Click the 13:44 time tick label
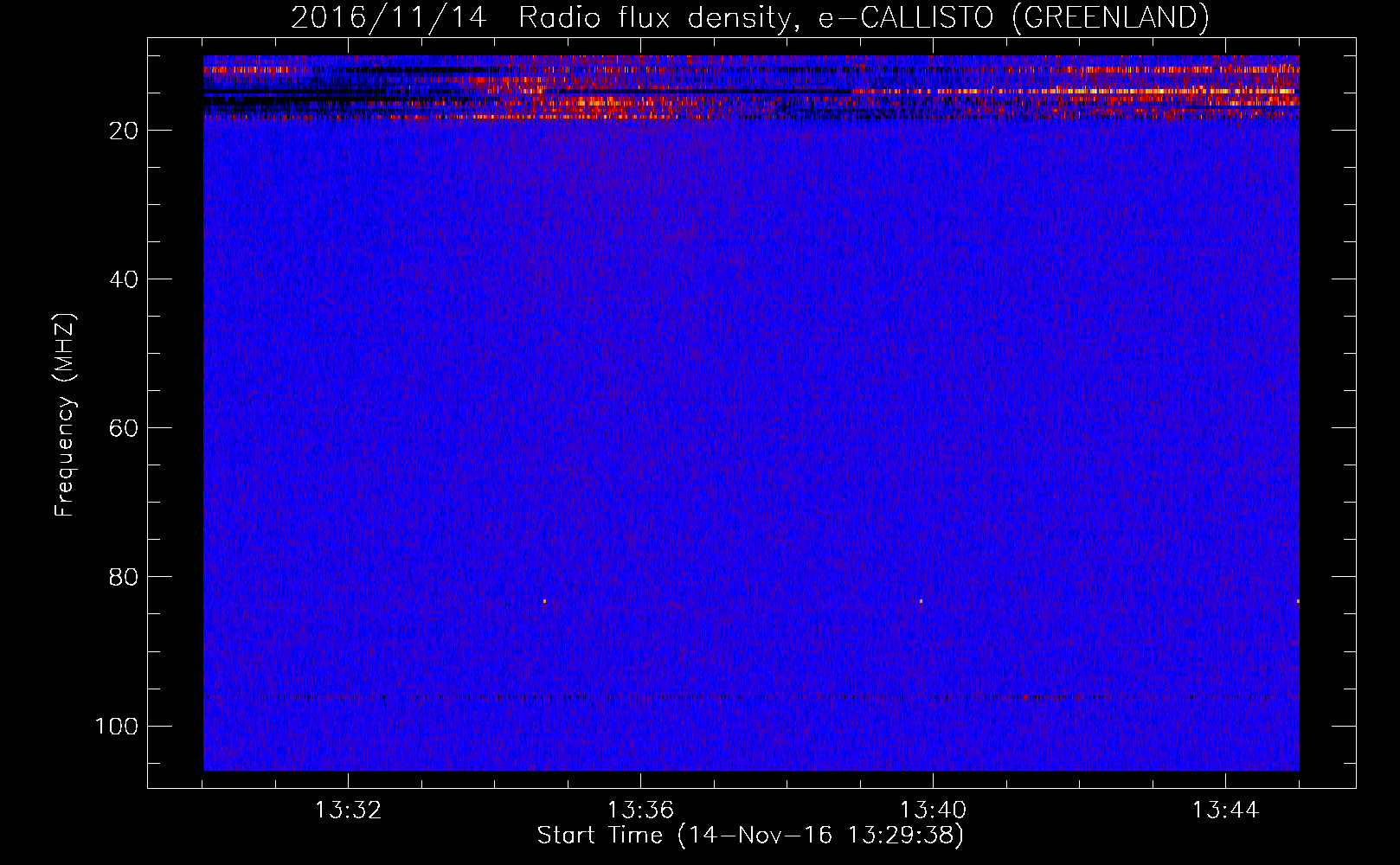This screenshot has width=1400, height=865. tap(1225, 811)
